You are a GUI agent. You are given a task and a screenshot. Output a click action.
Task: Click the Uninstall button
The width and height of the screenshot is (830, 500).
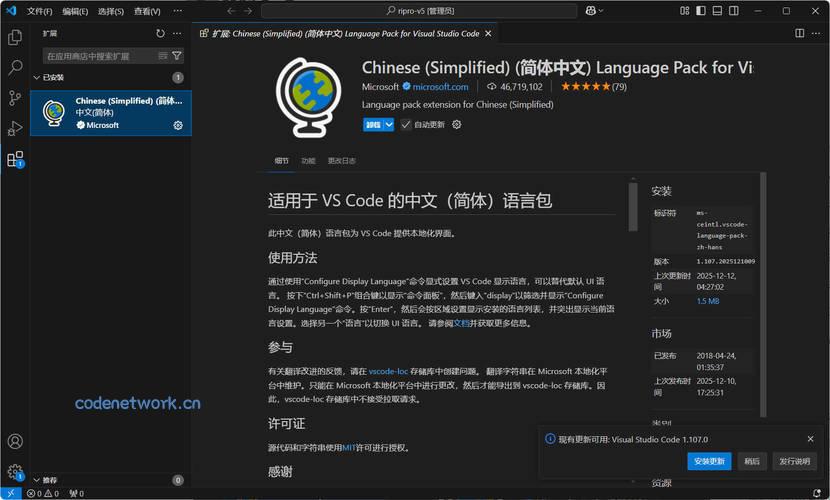point(373,125)
